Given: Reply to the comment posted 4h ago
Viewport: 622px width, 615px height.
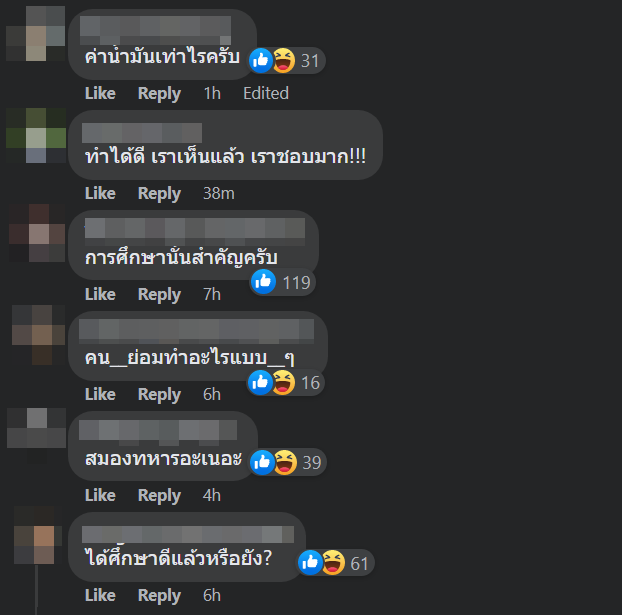Looking at the screenshot, I should 159,496.
